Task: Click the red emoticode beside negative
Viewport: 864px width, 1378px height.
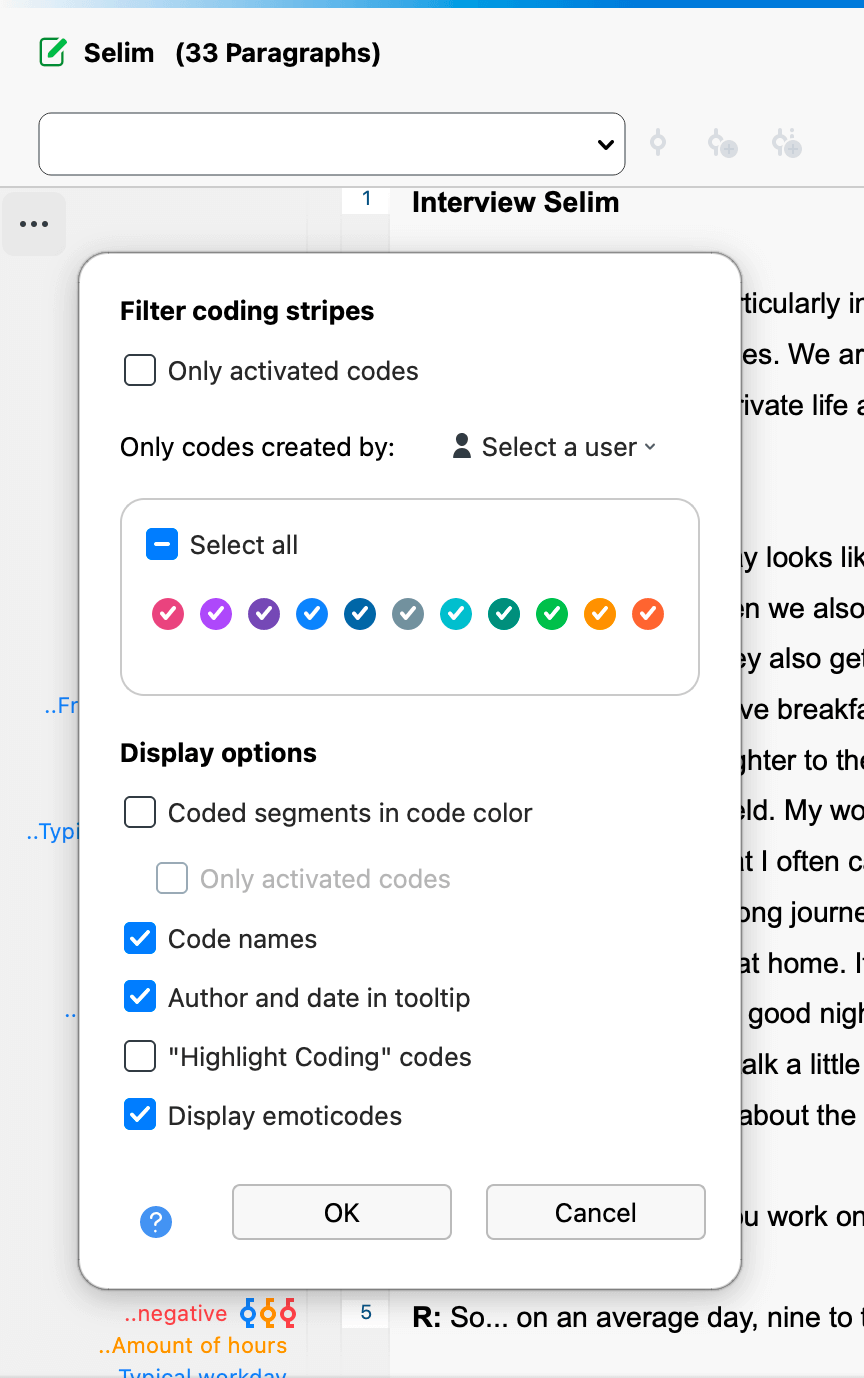Action: 287,1313
